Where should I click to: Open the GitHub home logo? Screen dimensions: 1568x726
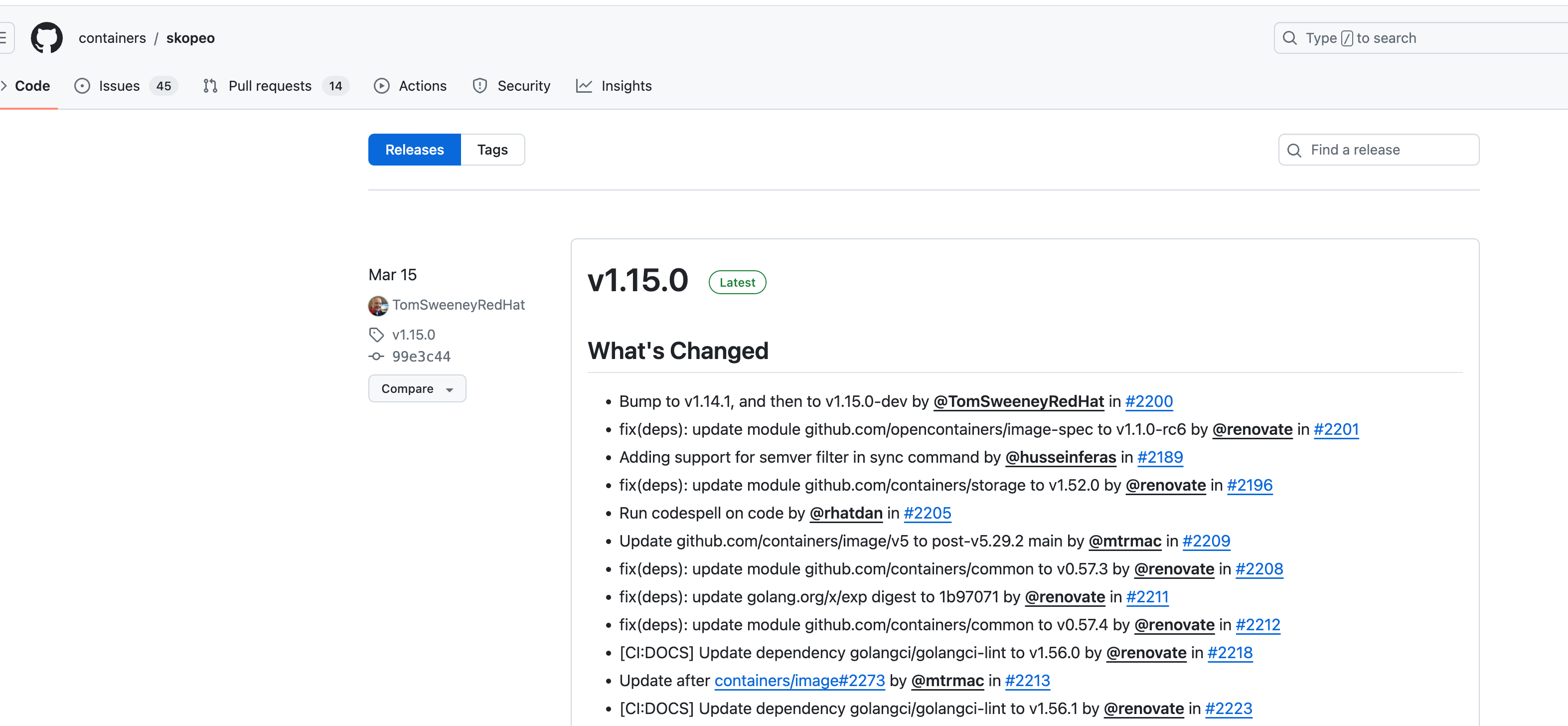click(47, 38)
